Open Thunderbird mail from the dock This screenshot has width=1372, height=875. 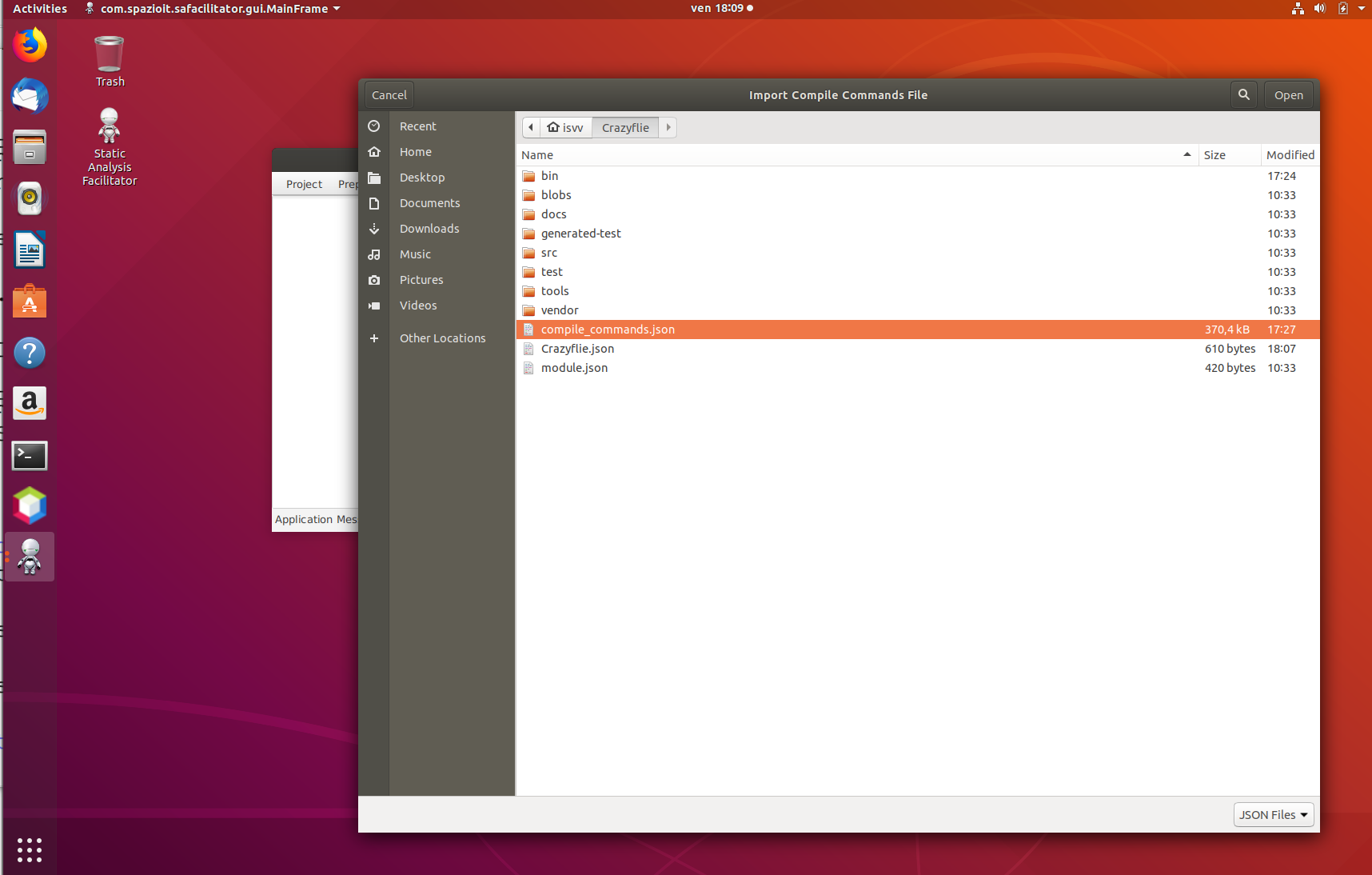[30, 97]
